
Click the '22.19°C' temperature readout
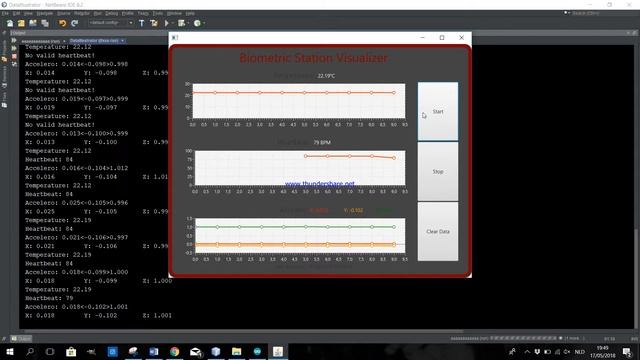point(326,76)
